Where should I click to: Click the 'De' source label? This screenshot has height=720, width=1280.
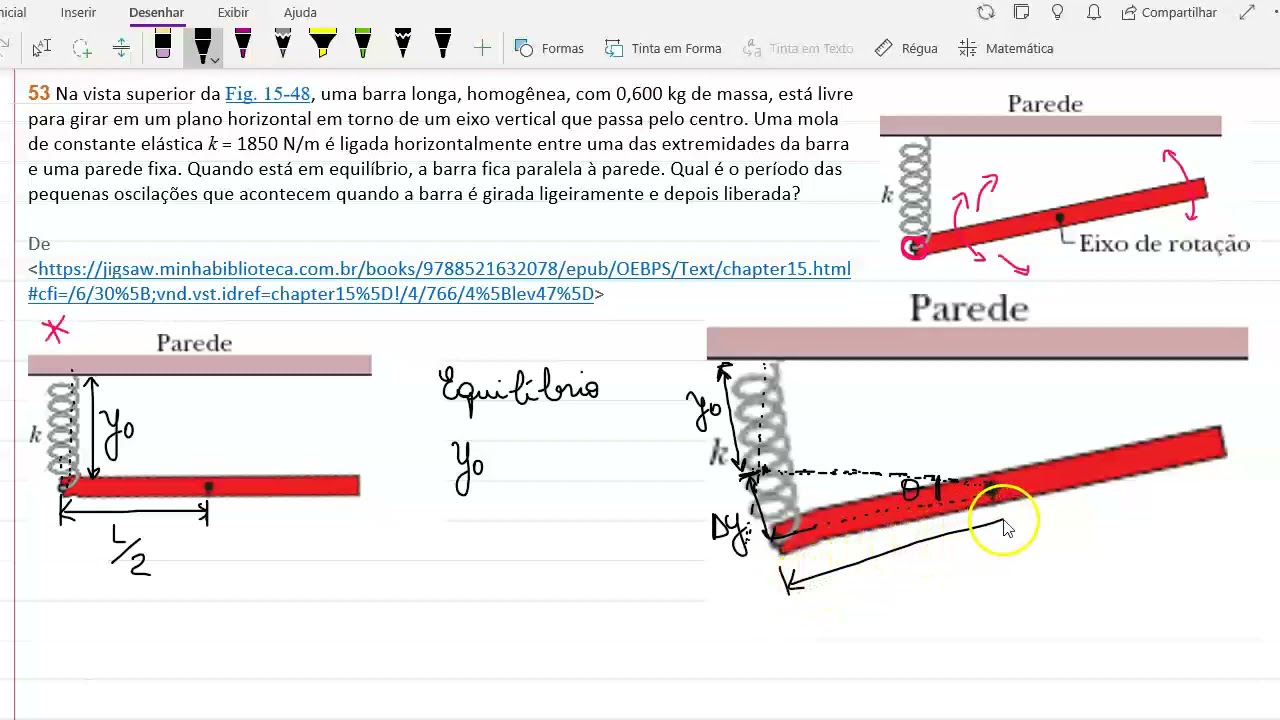(39, 244)
